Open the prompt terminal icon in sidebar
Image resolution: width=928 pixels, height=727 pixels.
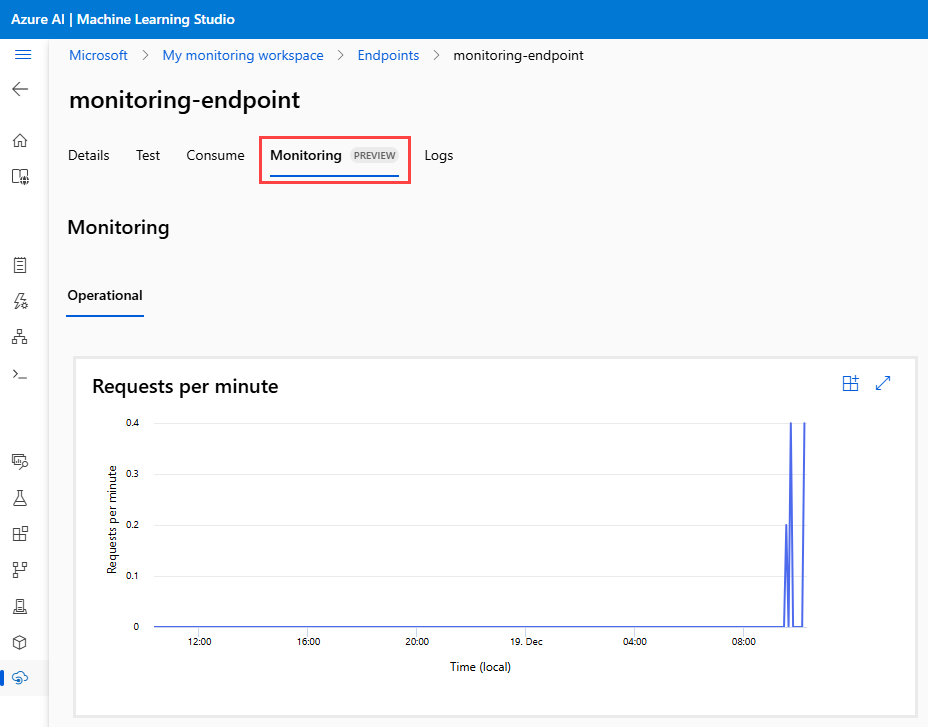20,374
